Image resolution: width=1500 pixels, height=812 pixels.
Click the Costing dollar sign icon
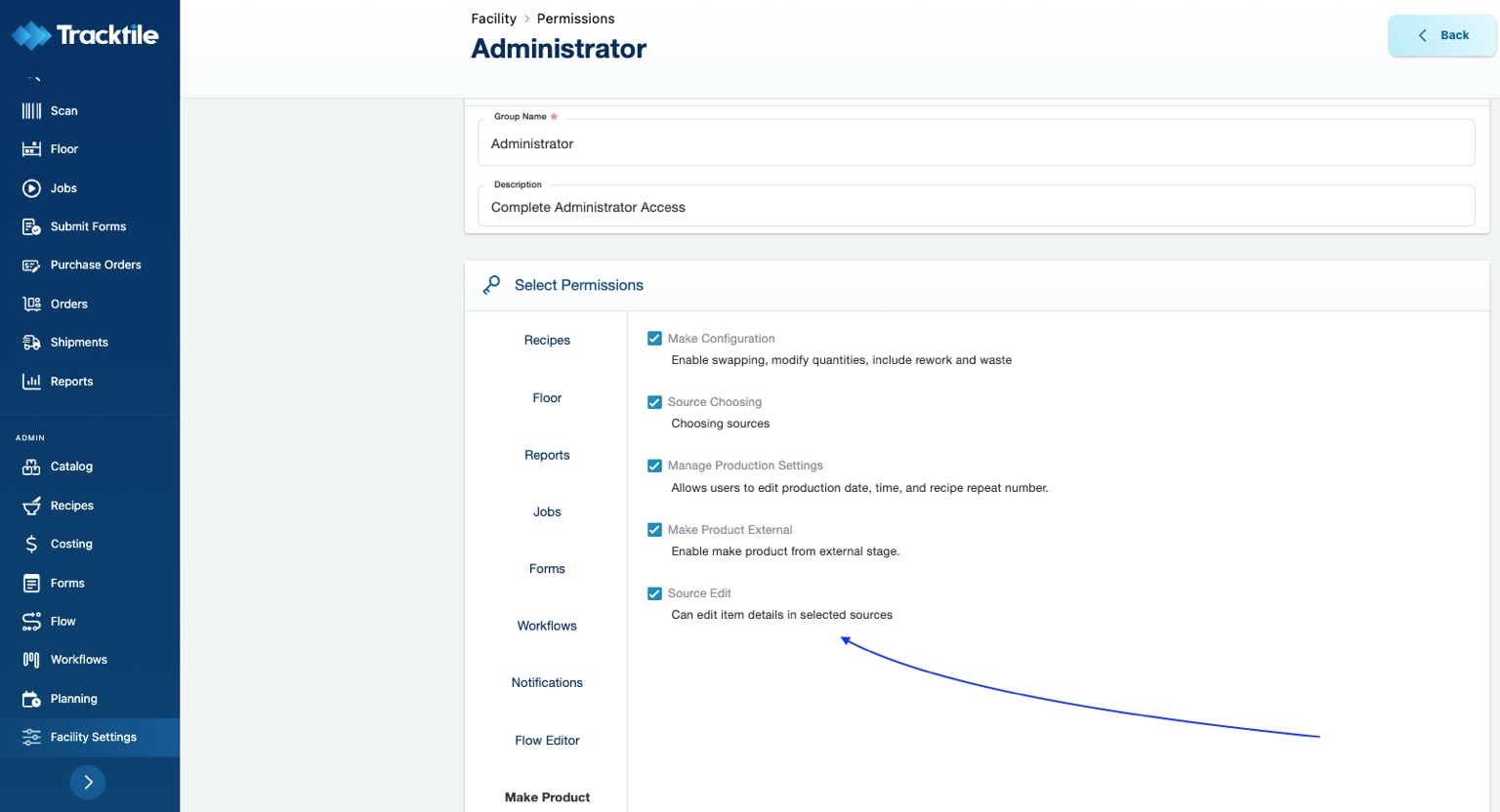[31, 545]
